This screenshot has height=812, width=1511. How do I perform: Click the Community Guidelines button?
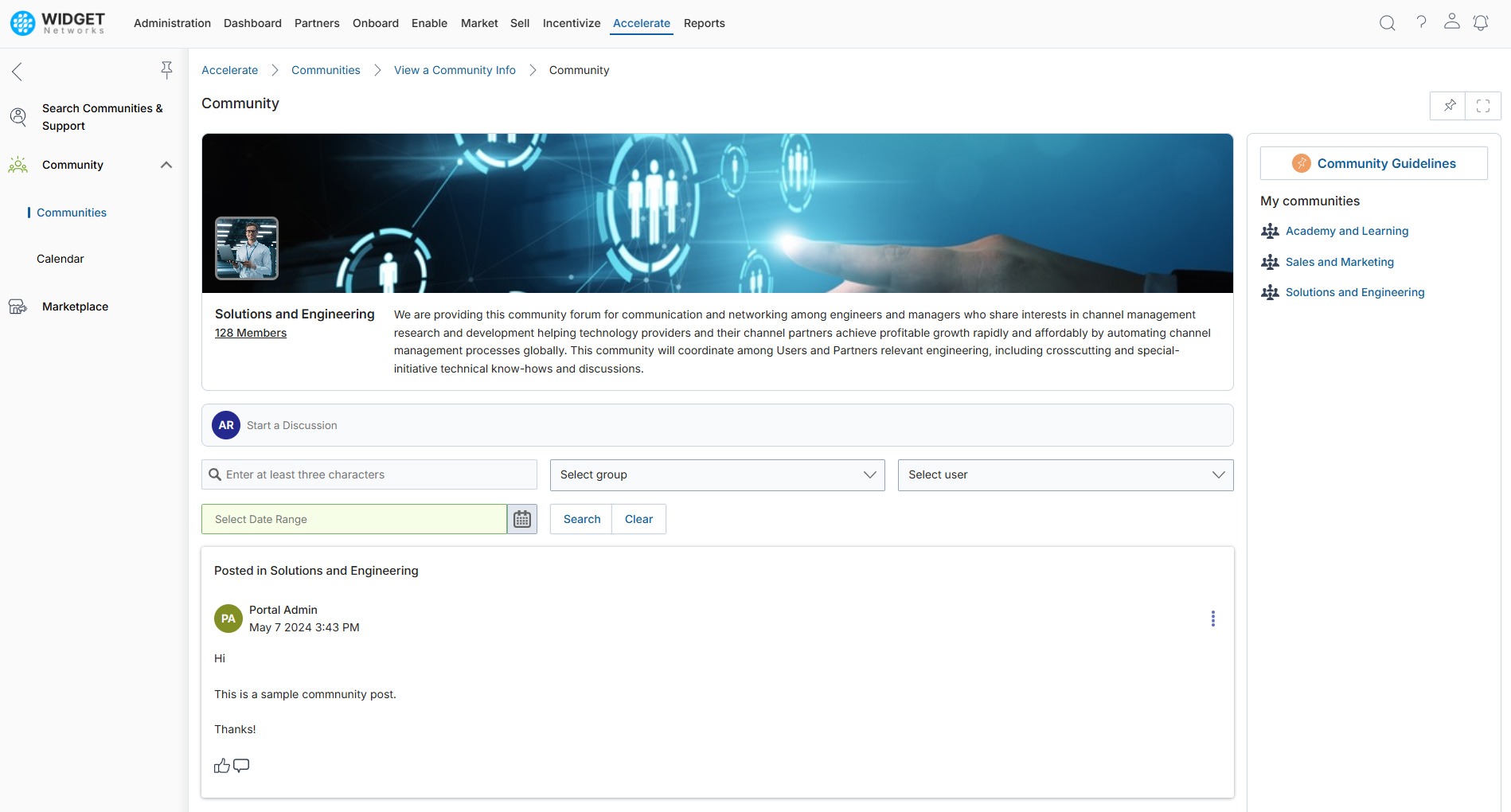1373,163
